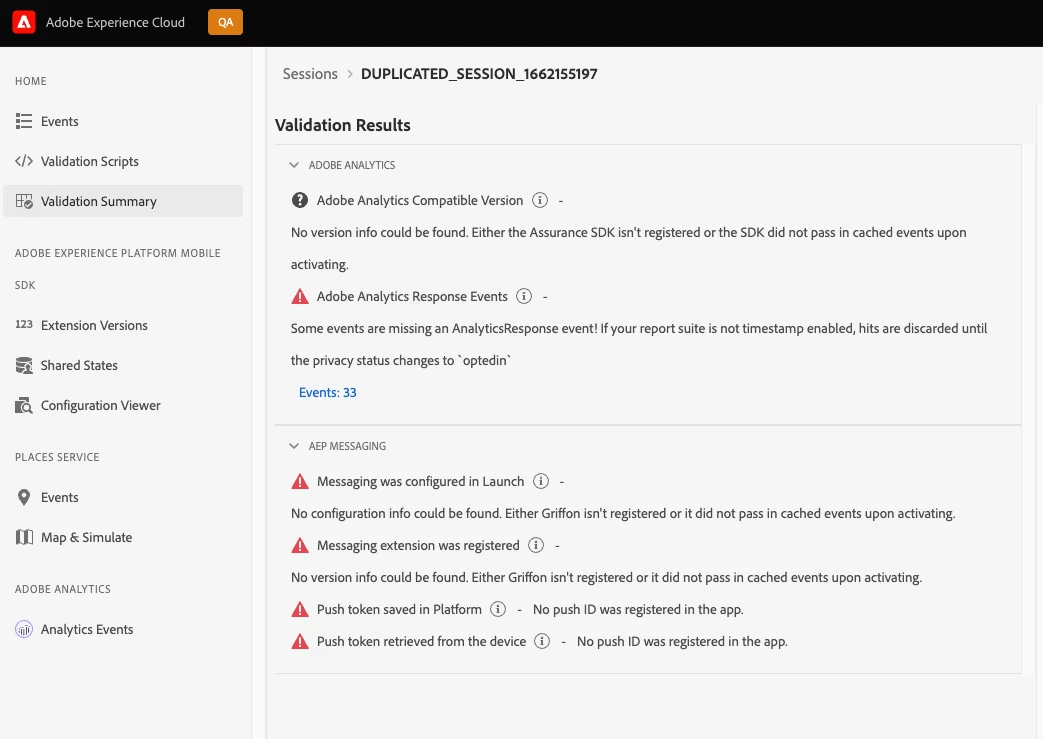Click the Extension Versions 123 icon
The height and width of the screenshot is (739, 1043).
click(24, 325)
